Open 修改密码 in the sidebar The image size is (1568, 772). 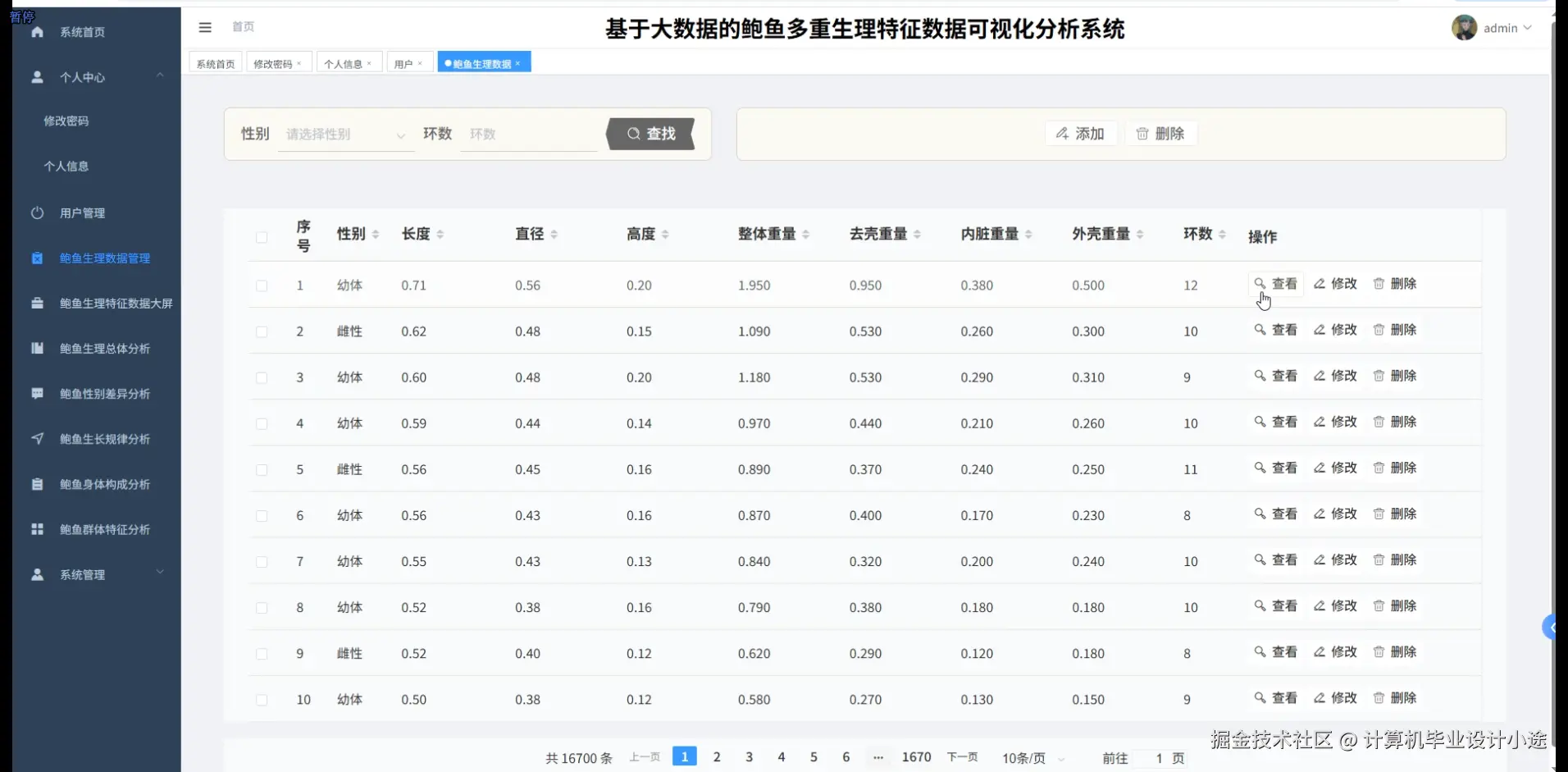(66, 121)
